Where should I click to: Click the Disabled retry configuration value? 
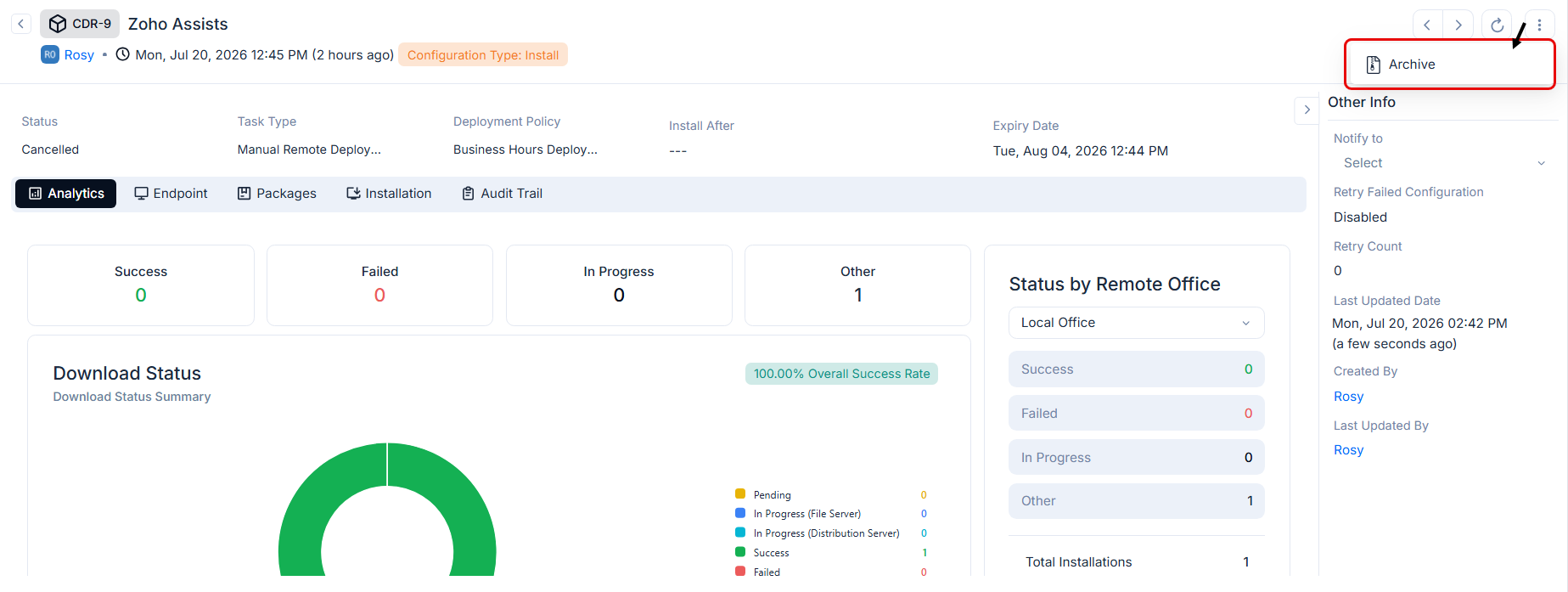coord(1360,217)
